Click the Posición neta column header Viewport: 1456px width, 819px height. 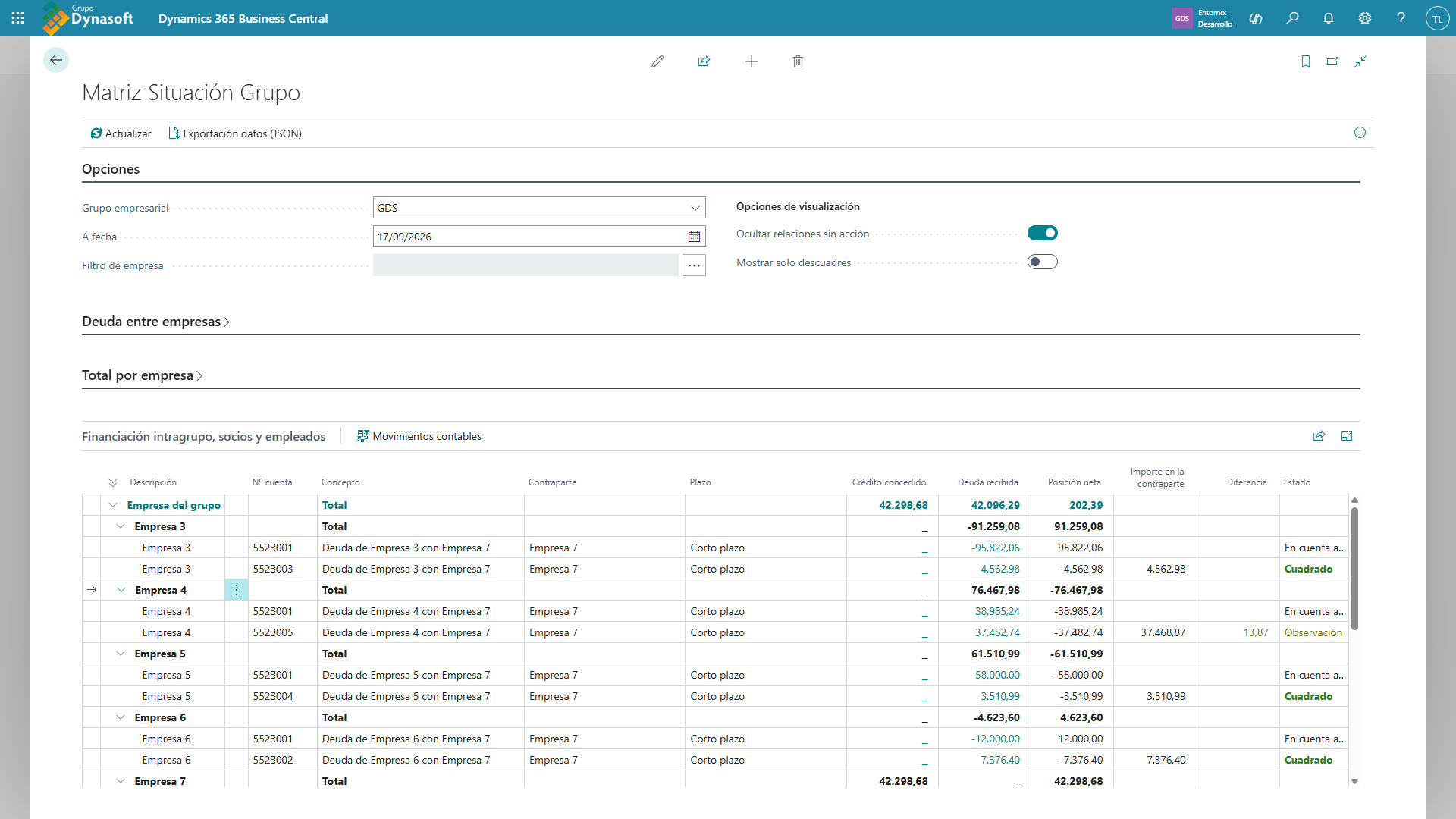coord(1075,482)
